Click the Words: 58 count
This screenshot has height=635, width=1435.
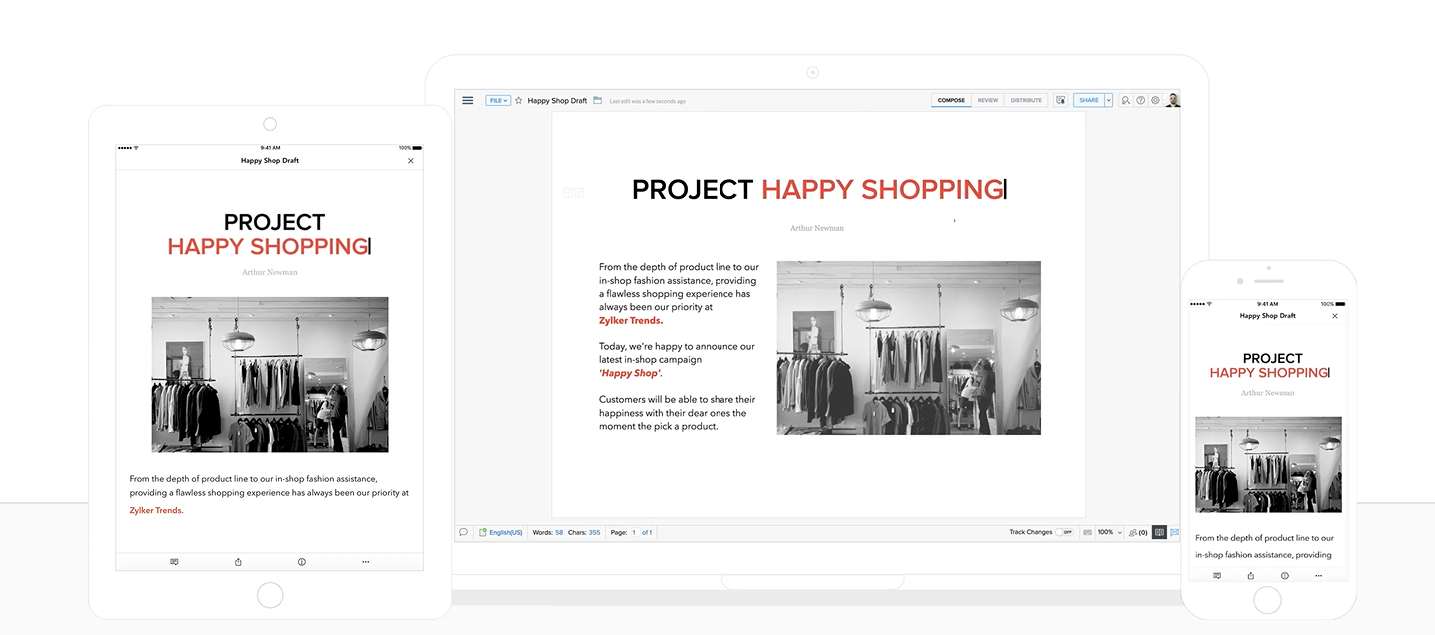pyautogui.click(x=548, y=532)
